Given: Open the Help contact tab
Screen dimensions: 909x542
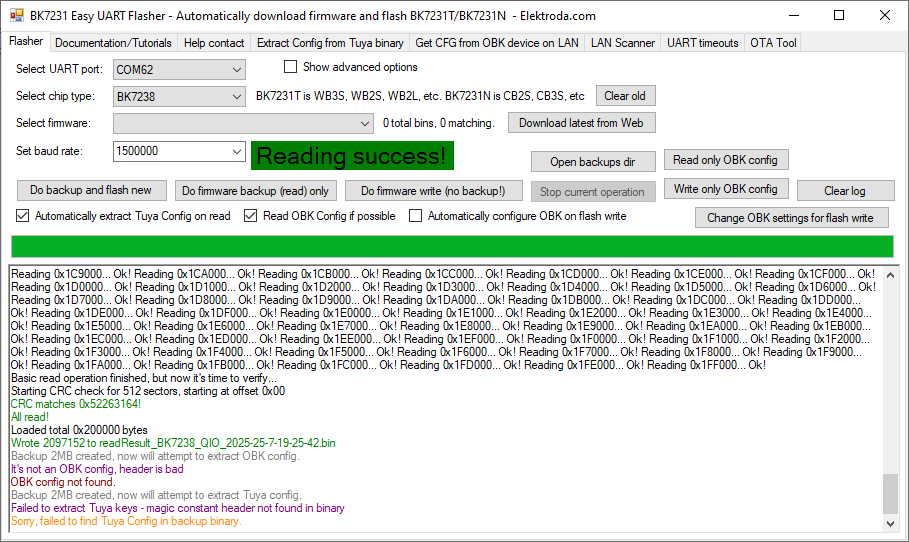Looking at the screenshot, I should click(x=214, y=43).
